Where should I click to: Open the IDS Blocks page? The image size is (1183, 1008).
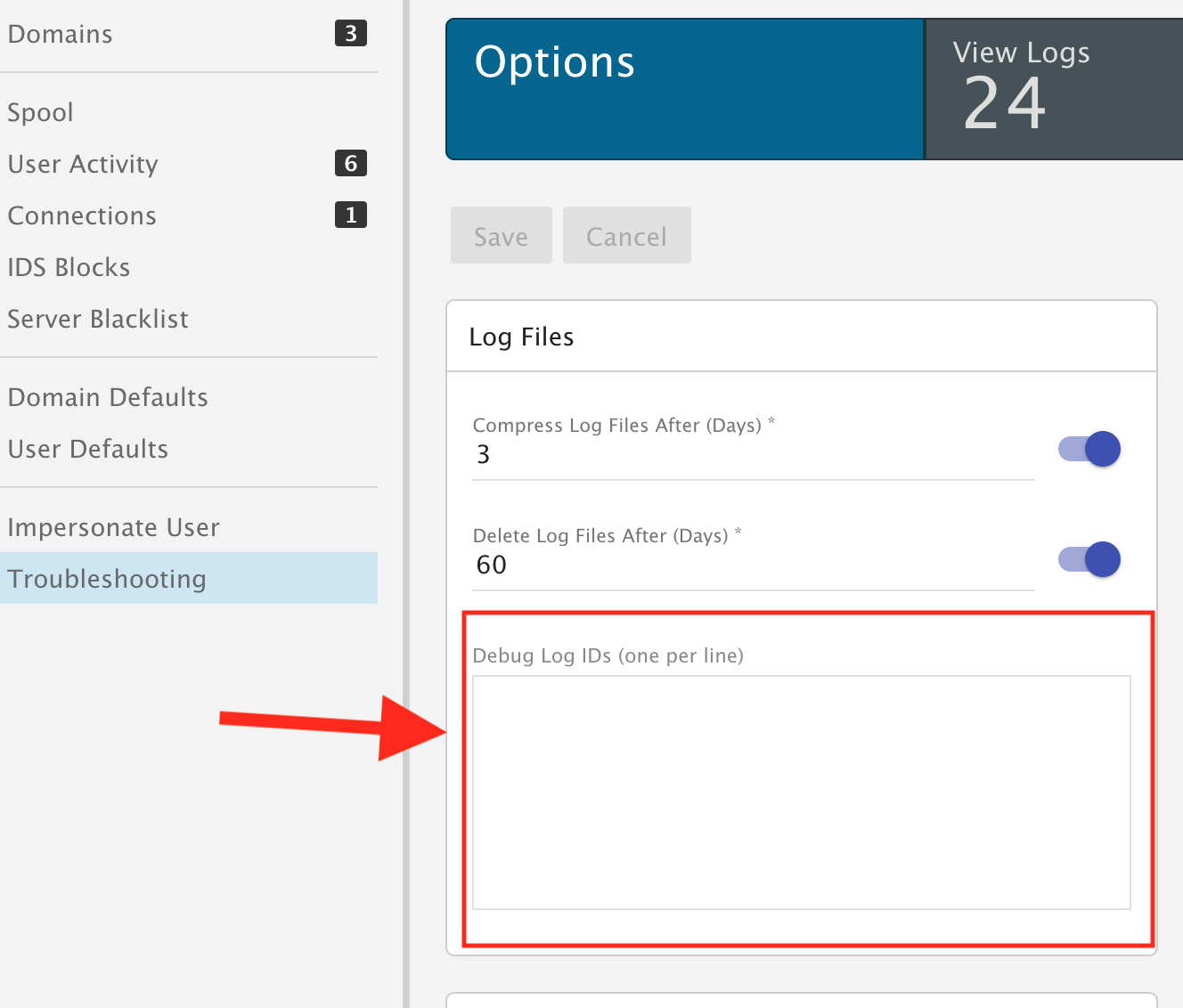pos(69,268)
